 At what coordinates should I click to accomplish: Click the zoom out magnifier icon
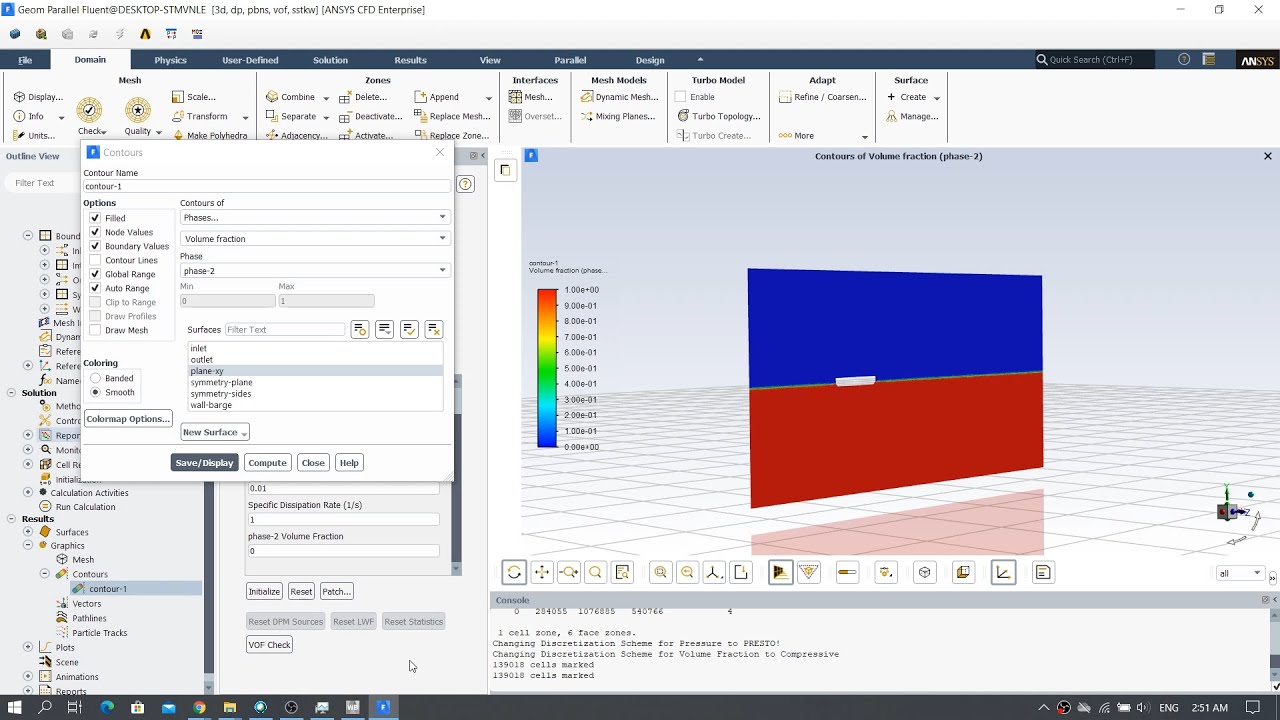pyautogui.click(x=687, y=572)
